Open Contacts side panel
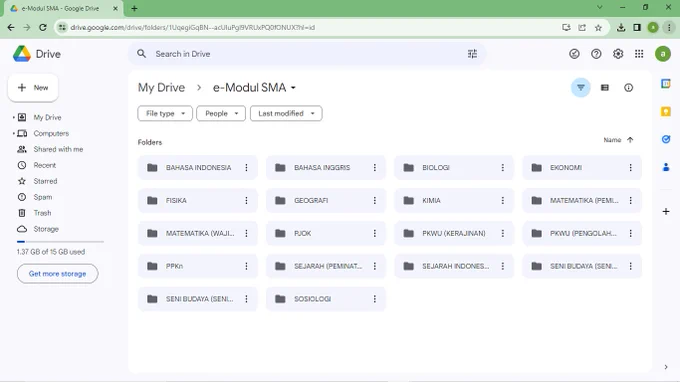The height and width of the screenshot is (382, 680). pos(666,167)
